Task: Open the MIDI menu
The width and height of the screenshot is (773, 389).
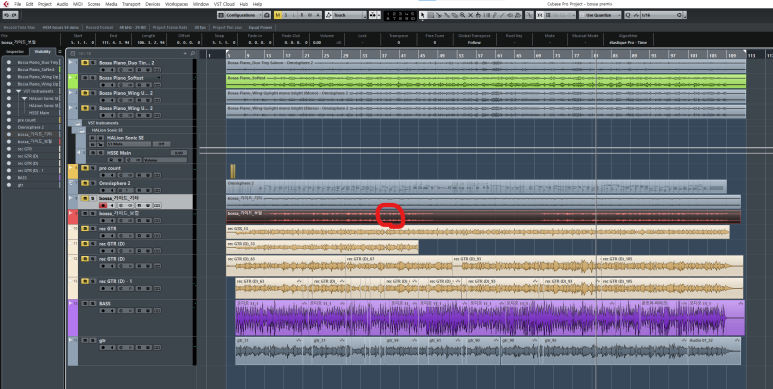Action: 78,4
